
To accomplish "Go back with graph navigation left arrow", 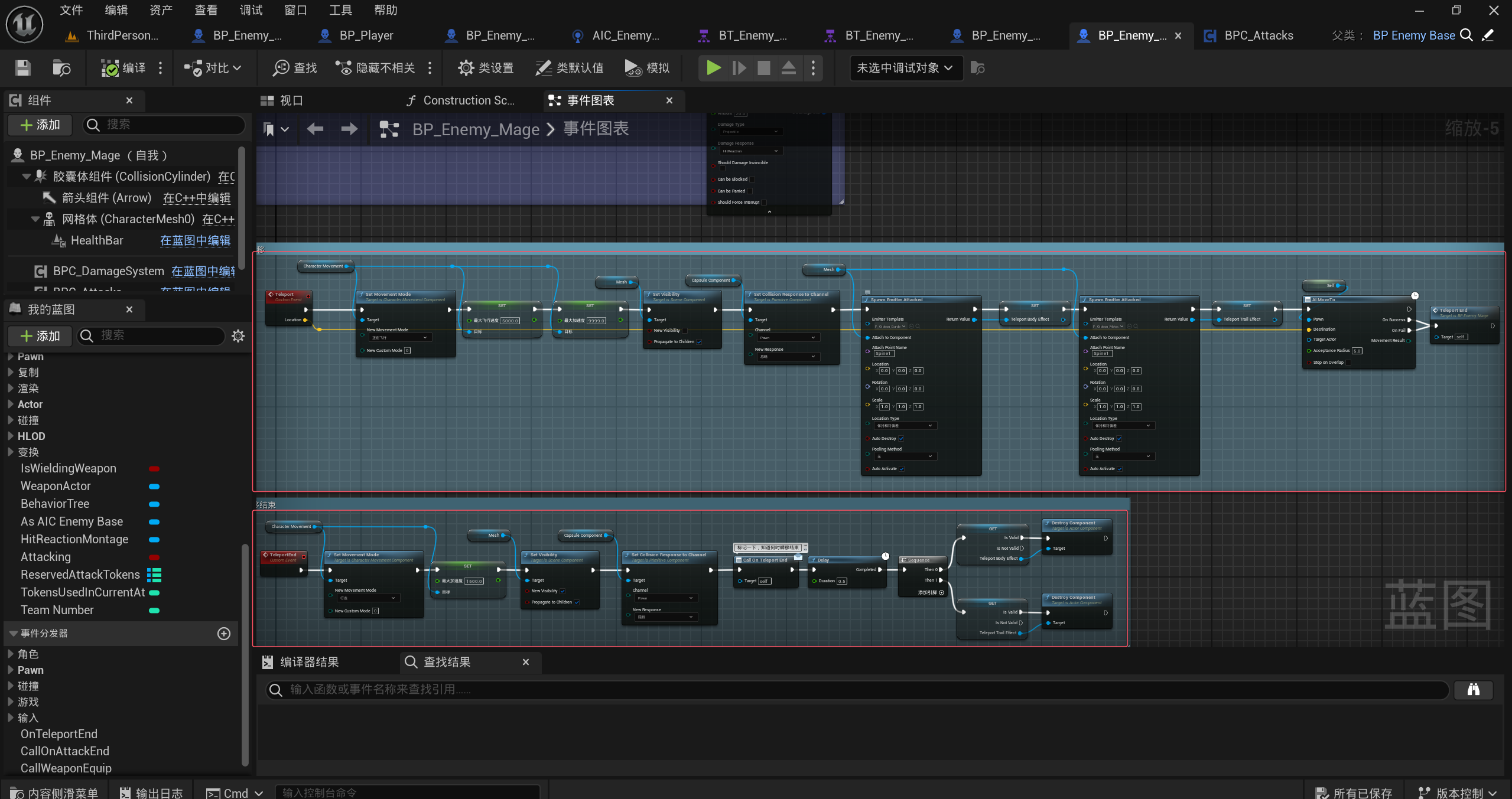I will click(x=315, y=129).
